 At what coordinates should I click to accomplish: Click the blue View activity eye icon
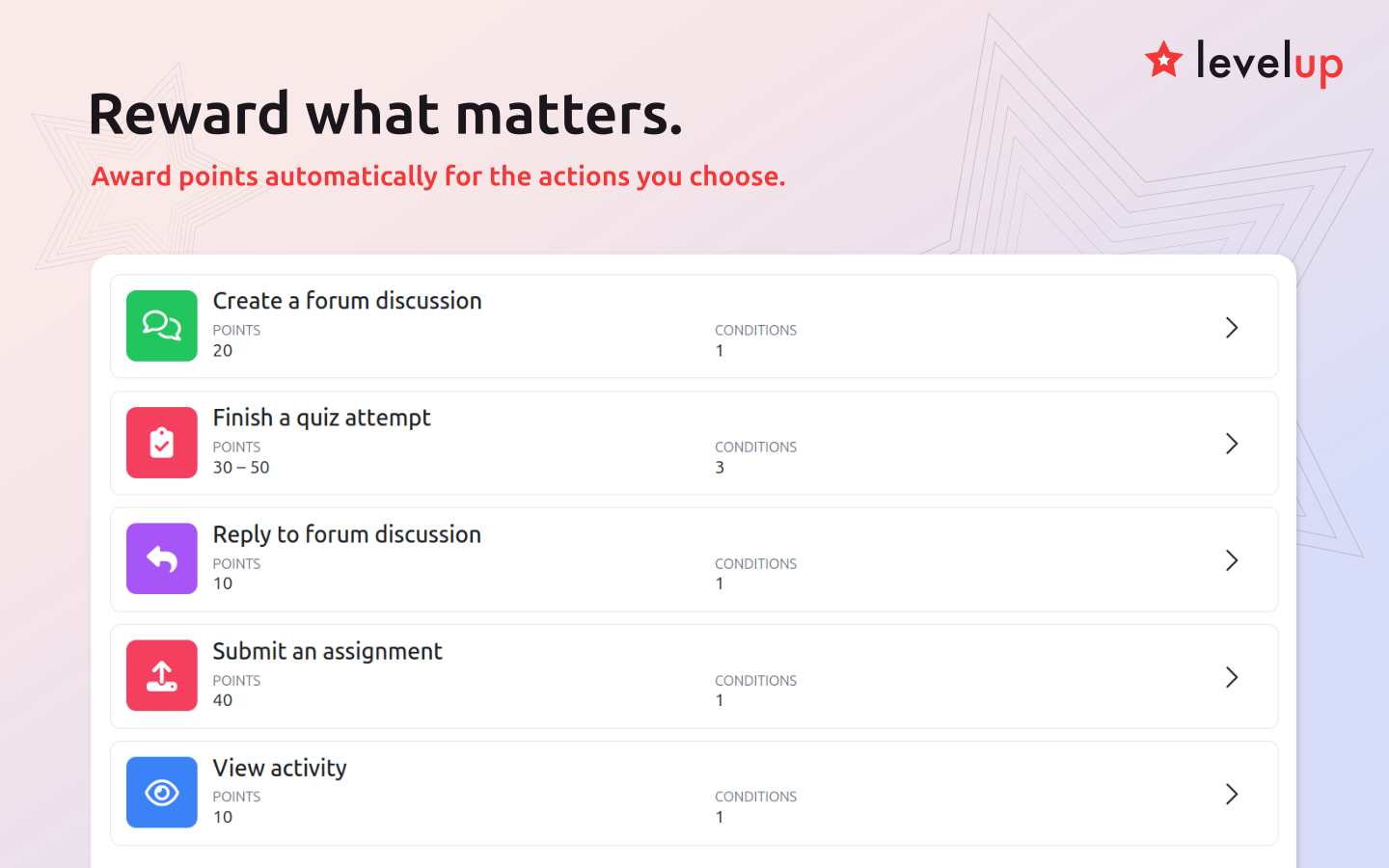pos(162,792)
